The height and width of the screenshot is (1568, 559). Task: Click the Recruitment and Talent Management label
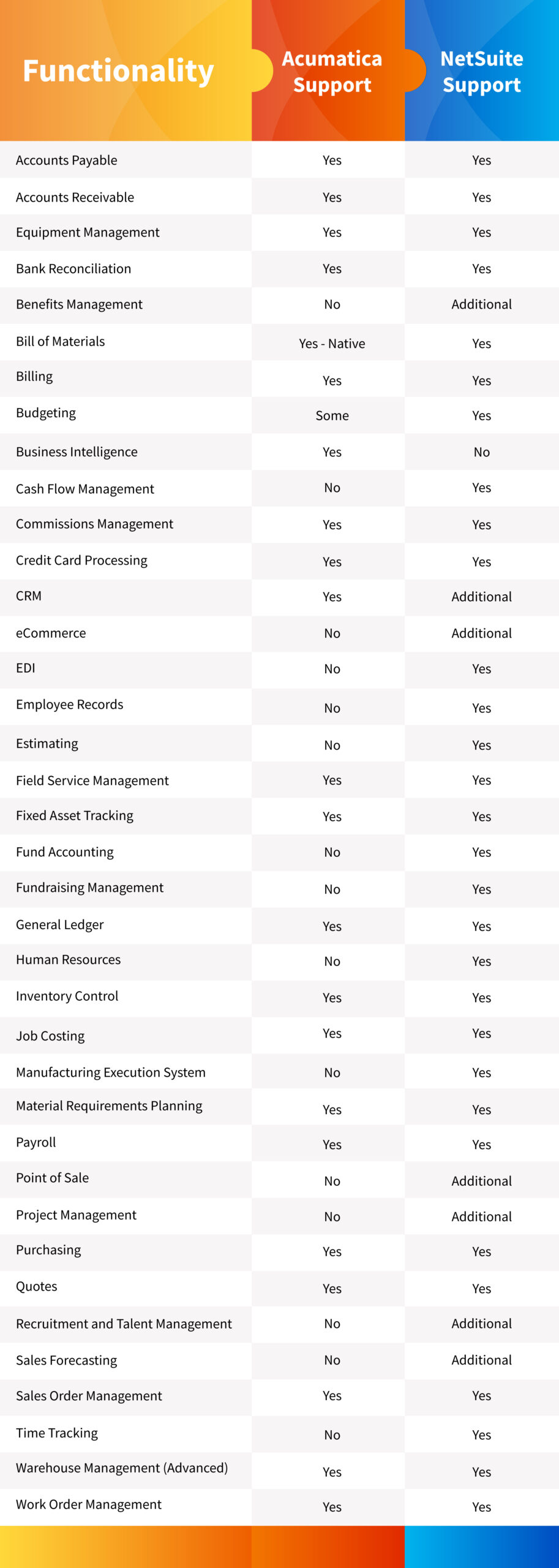124,1324
